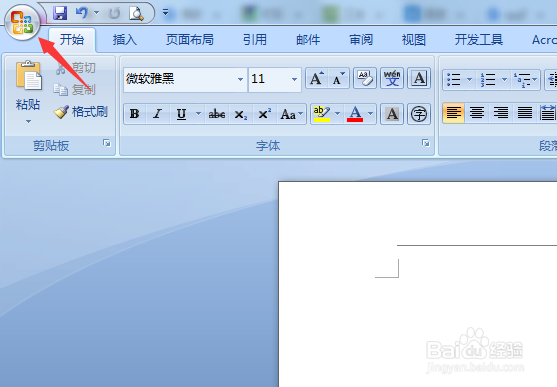Open the 开发工具 tab

[x=479, y=39]
